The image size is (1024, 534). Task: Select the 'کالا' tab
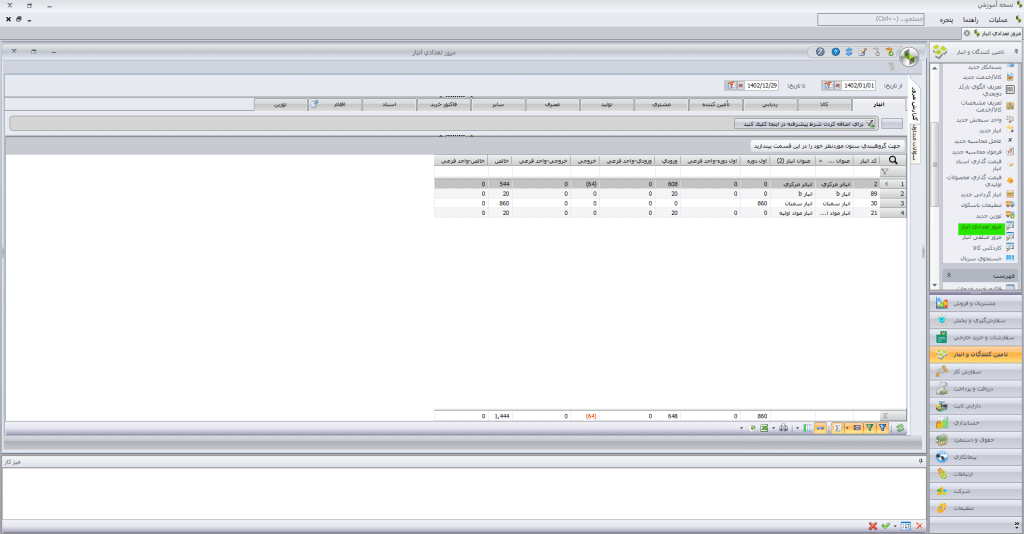(x=824, y=104)
